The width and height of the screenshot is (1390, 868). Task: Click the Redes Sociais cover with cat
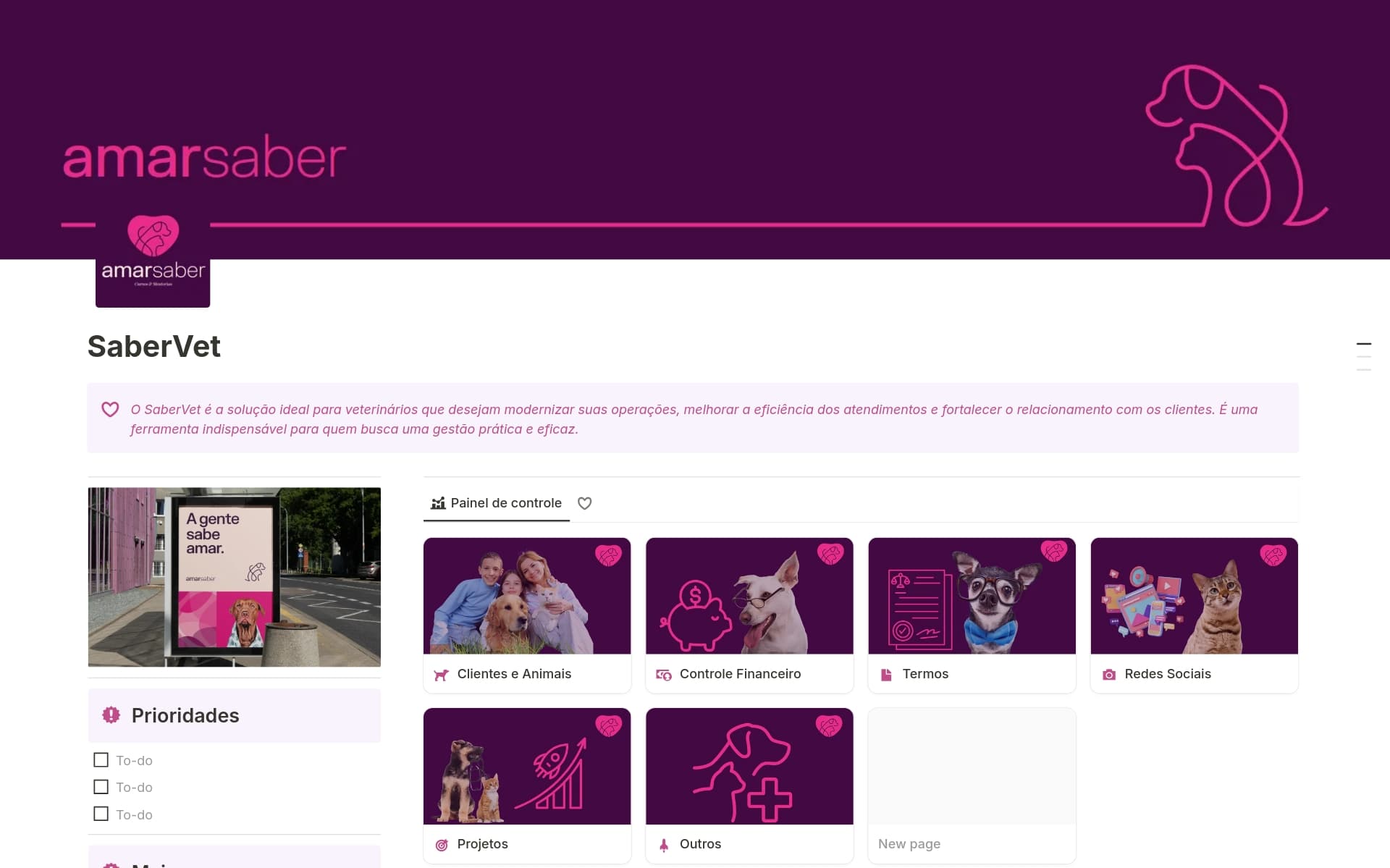(1195, 596)
